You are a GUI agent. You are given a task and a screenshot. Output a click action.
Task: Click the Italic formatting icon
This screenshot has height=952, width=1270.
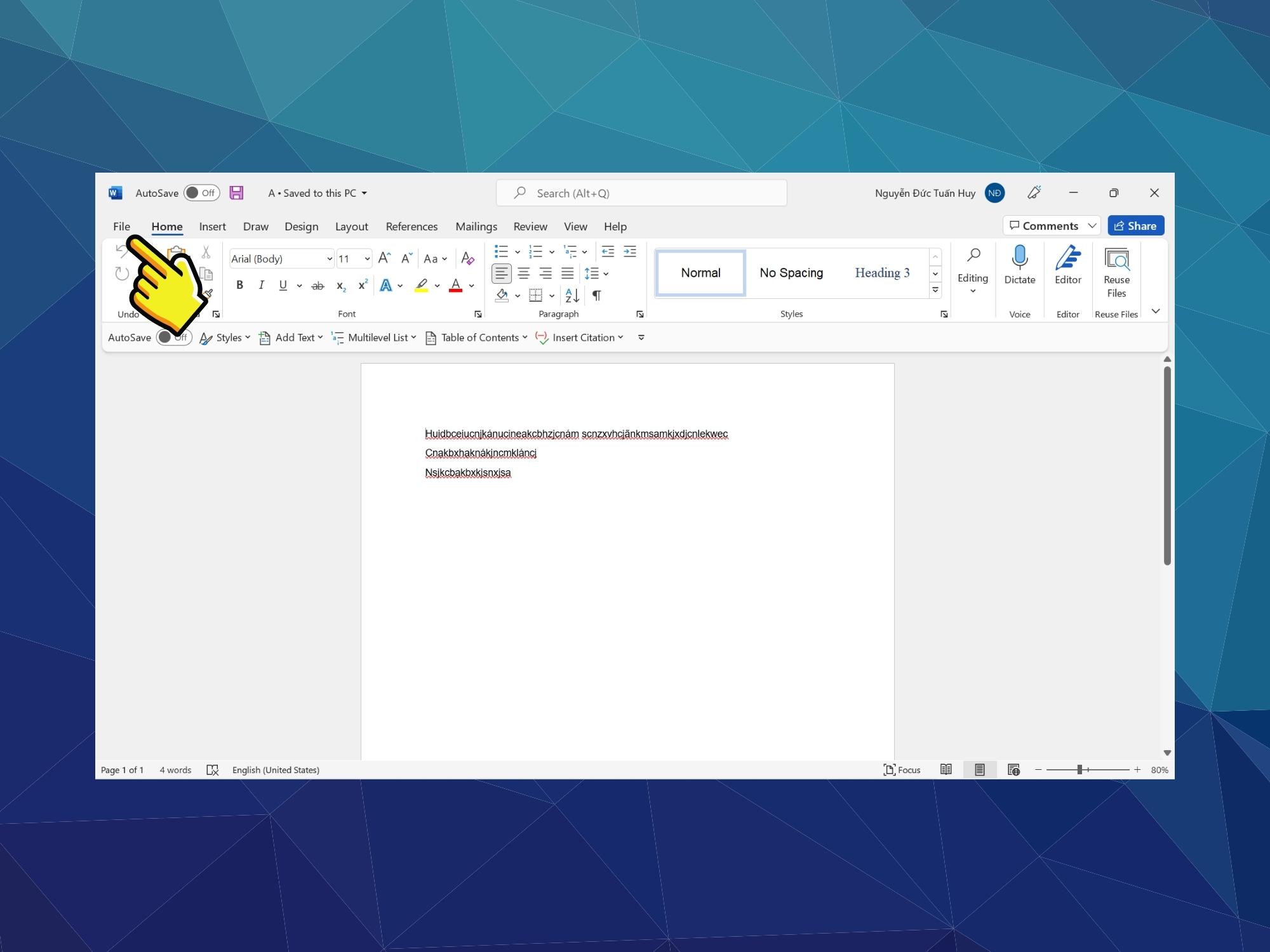coord(261,286)
